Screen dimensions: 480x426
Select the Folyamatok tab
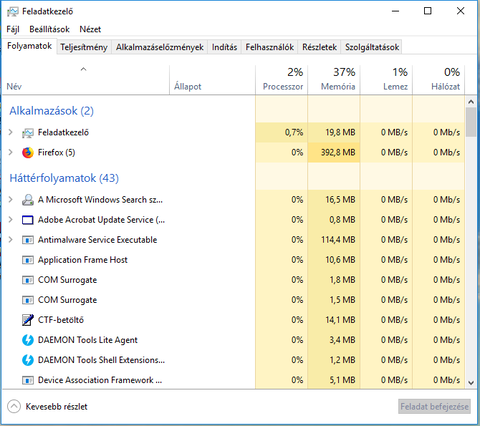29,46
